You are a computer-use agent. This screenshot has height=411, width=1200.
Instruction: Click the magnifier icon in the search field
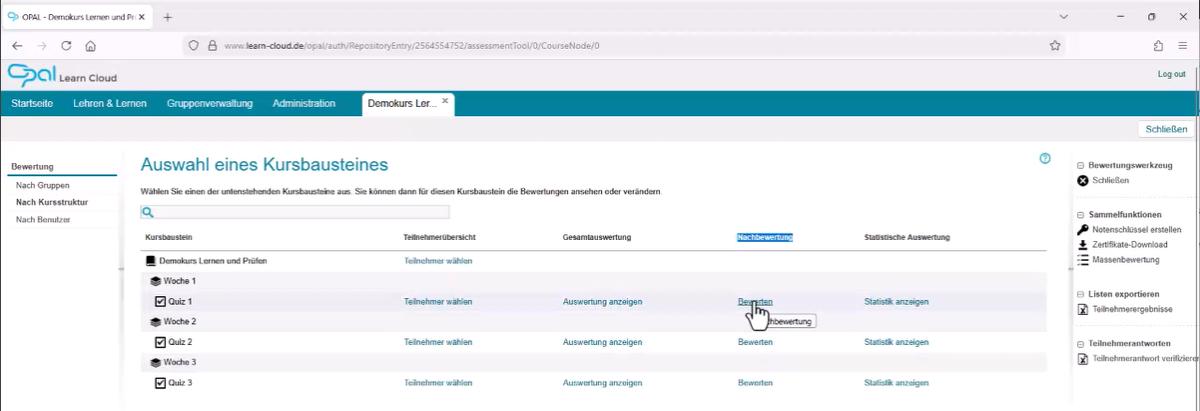[147, 212]
